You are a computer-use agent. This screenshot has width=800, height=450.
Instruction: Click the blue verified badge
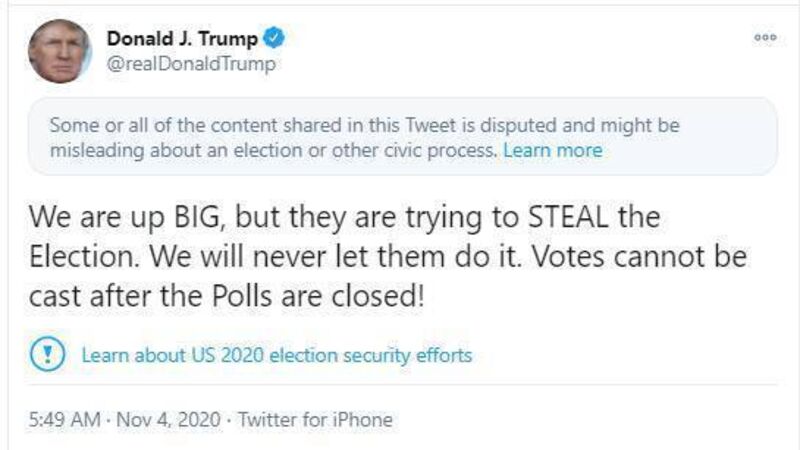click(274, 38)
